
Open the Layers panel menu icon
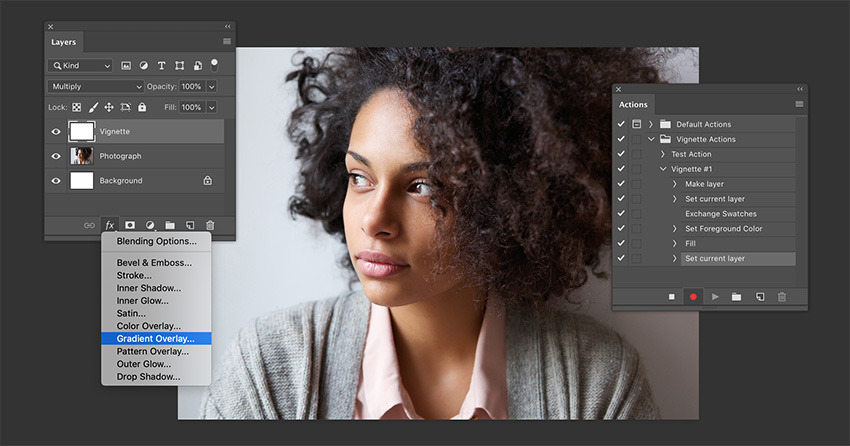(x=227, y=42)
